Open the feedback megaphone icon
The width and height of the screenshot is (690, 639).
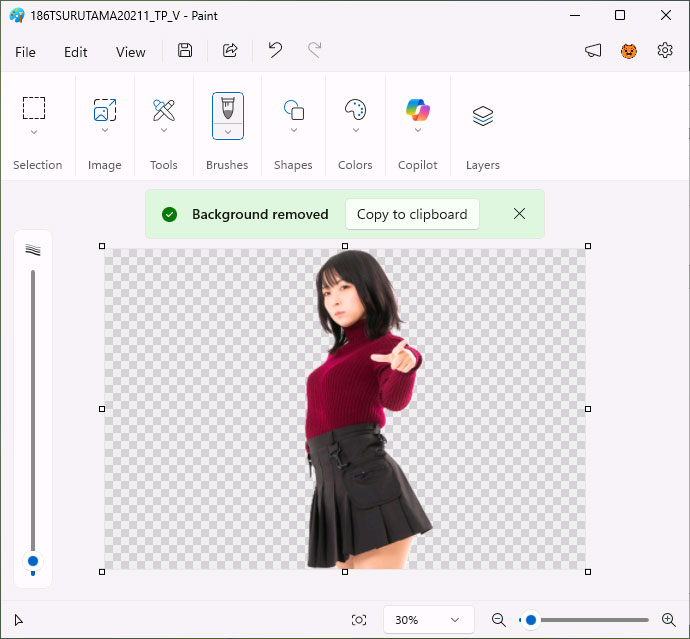[x=593, y=51]
